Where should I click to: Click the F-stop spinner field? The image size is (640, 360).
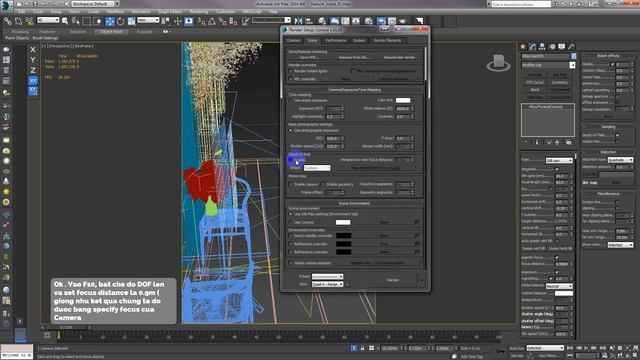(403, 138)
